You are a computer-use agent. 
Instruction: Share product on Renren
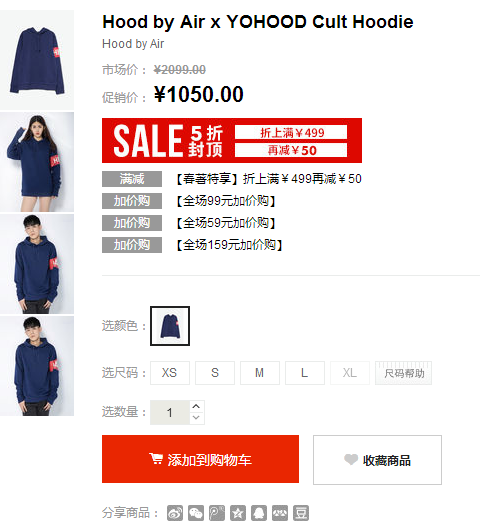[280, 513]
